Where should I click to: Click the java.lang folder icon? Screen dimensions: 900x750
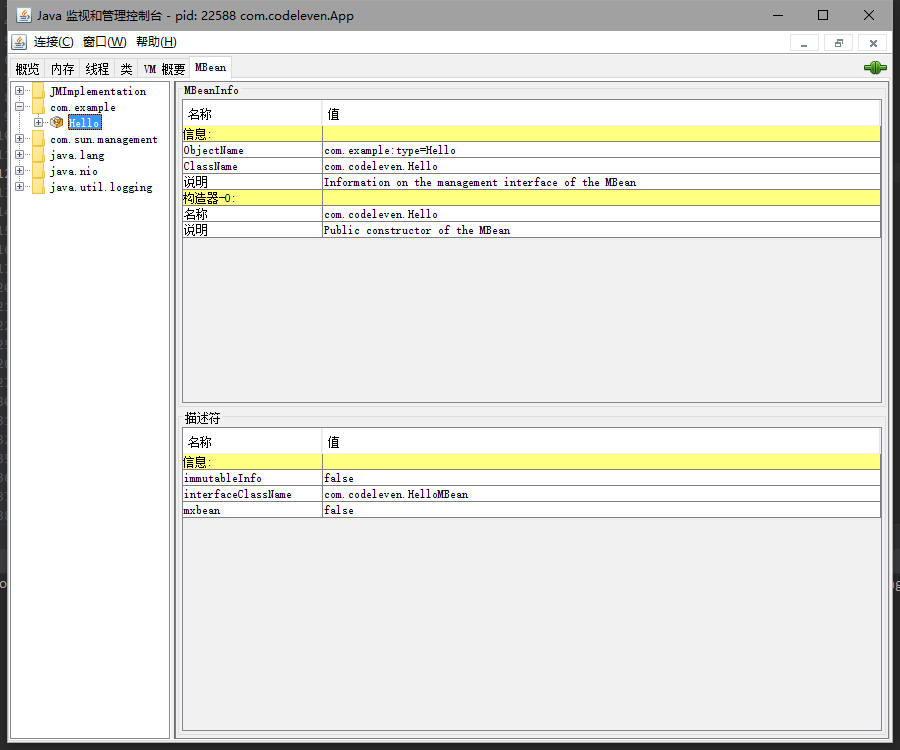pos(38,155)
